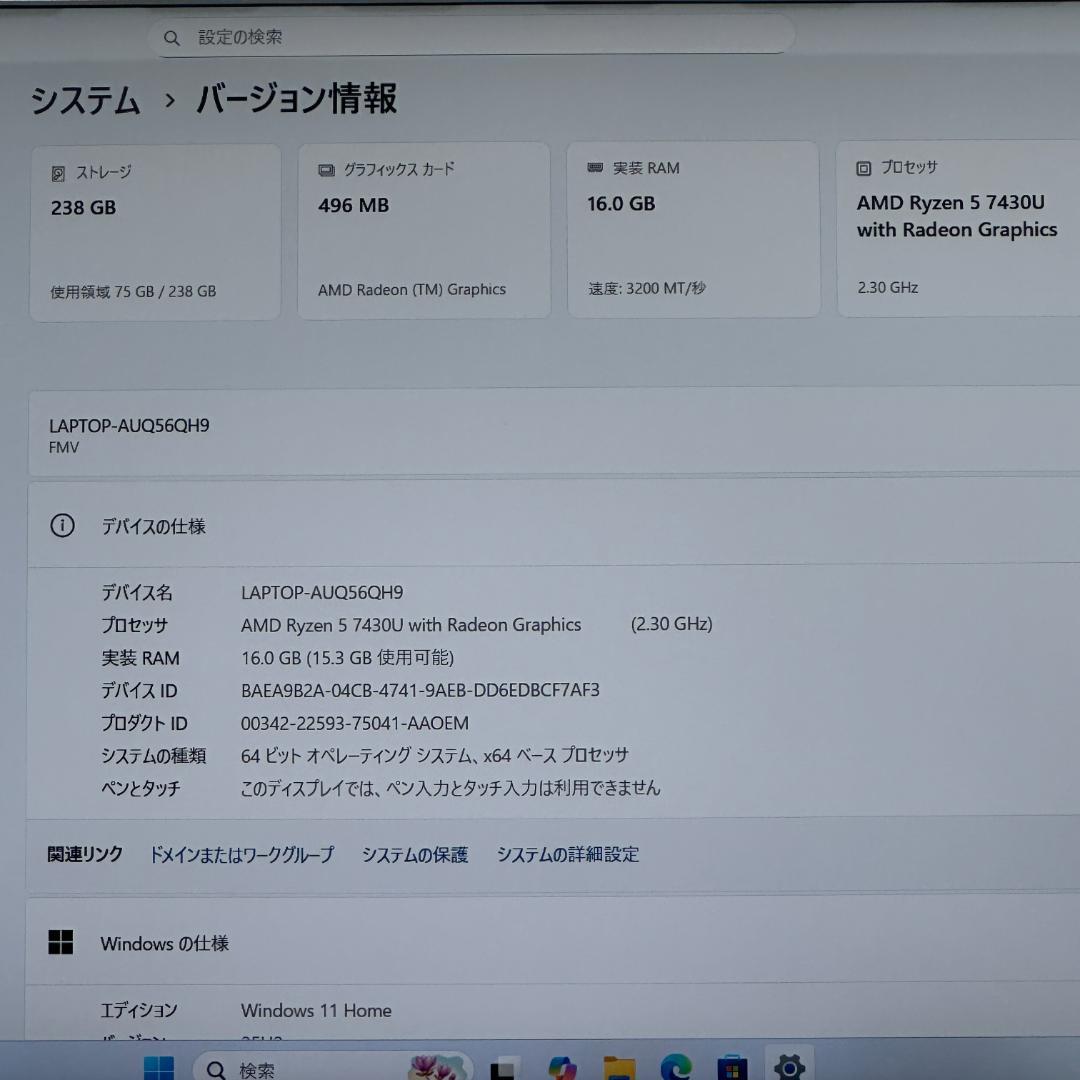Select the 実装 RAM chip icon

coord(596,168)
